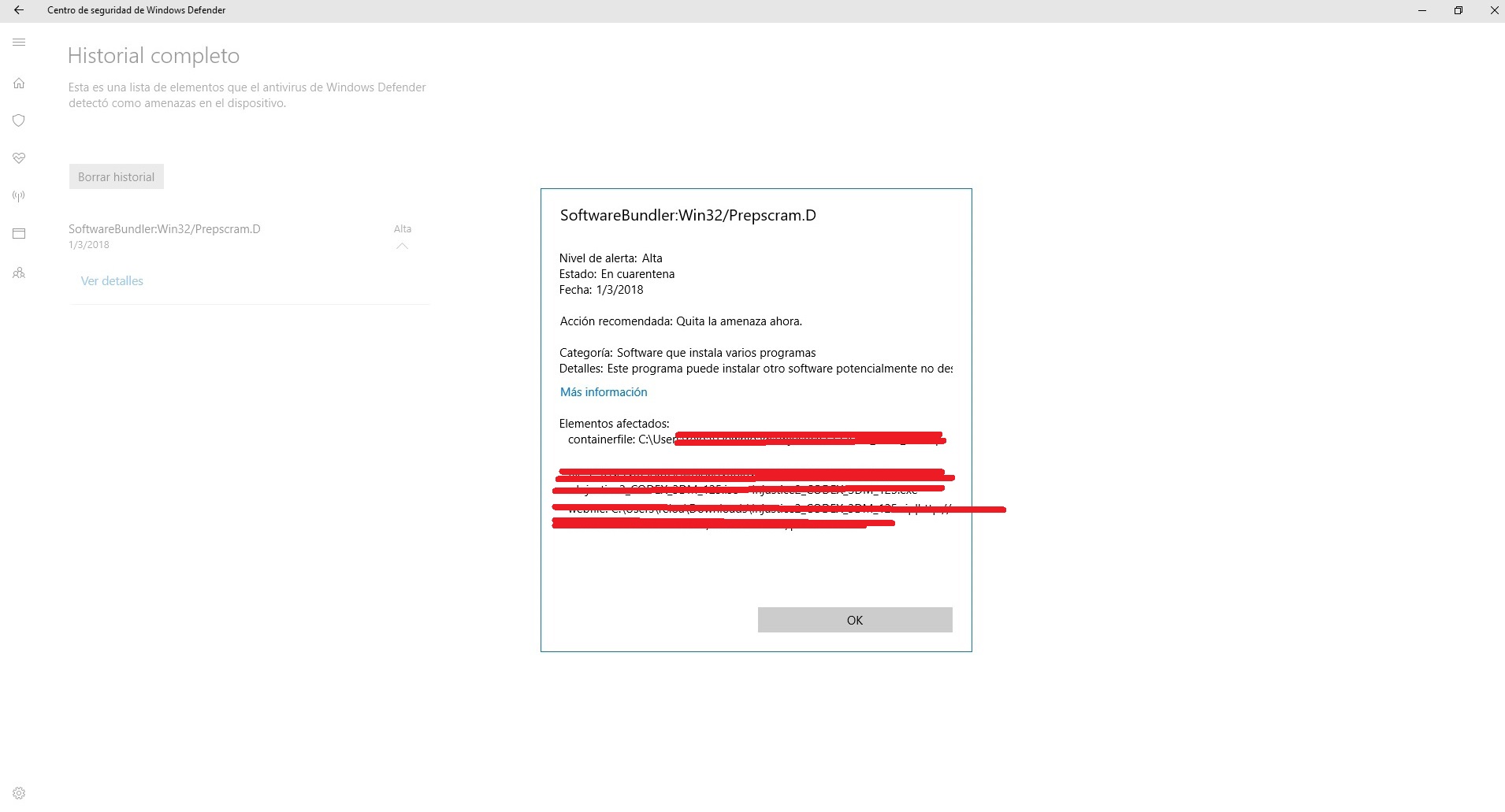Open the hamburger navigation menu
The width and height of the screenshot is (1505, 812).
tap(19, 43)
